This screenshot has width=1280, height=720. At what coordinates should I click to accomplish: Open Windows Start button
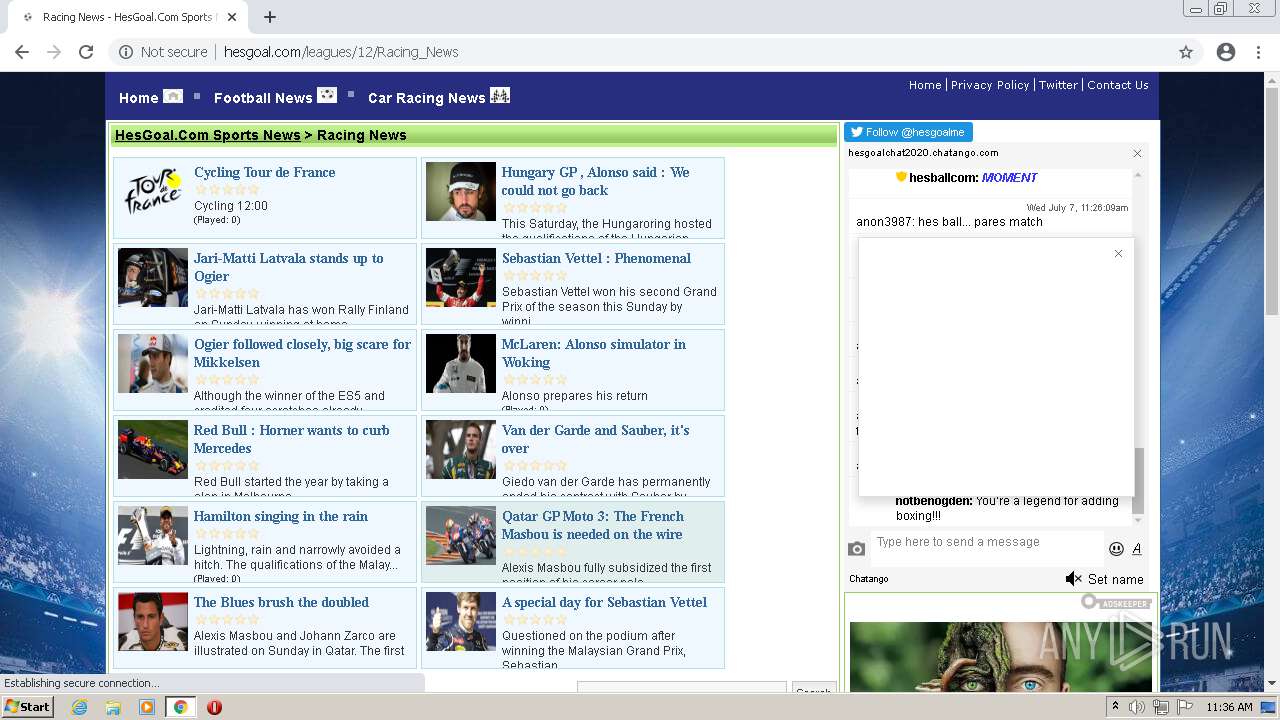(28, 707)
